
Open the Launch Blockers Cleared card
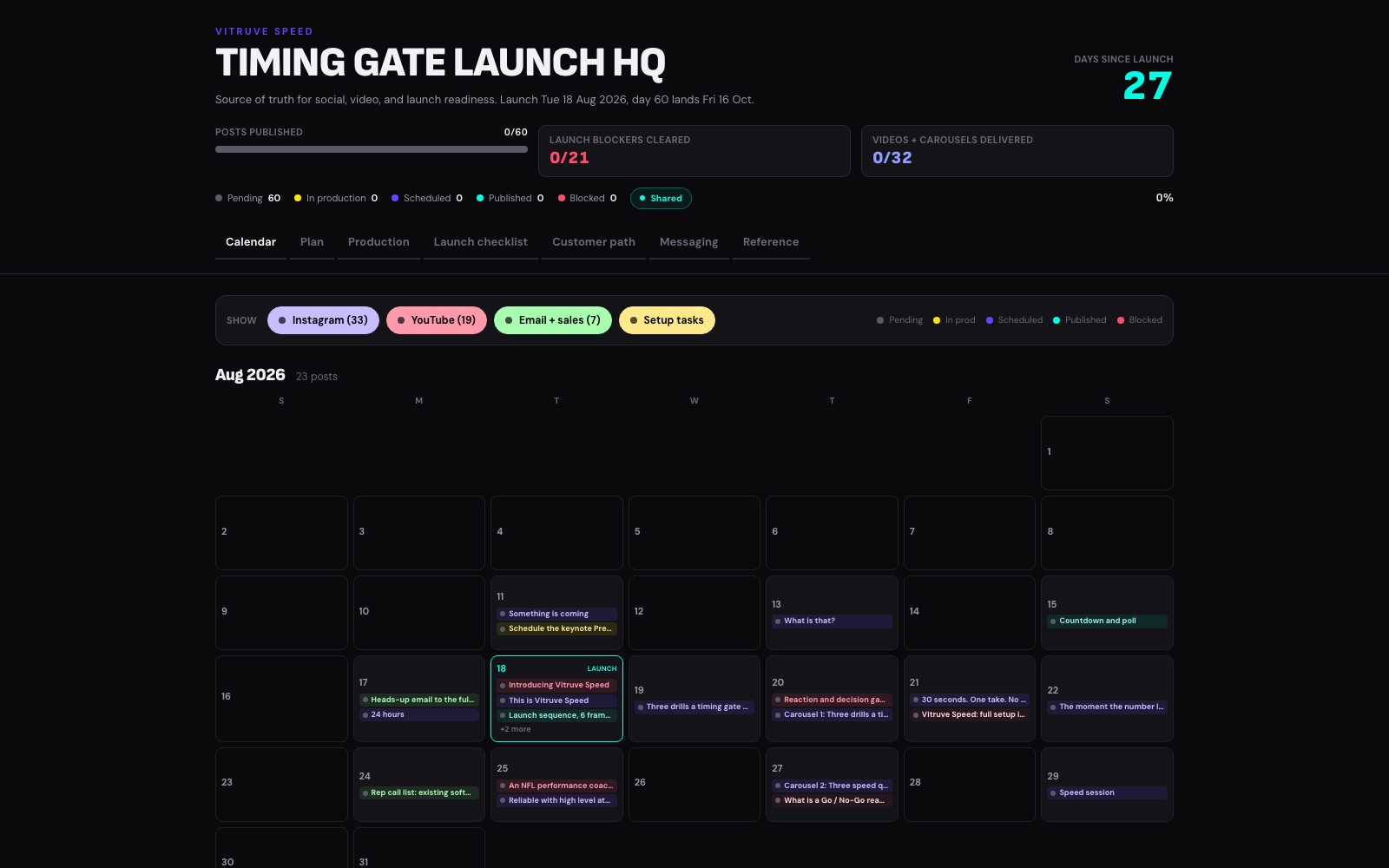point(694,151)
